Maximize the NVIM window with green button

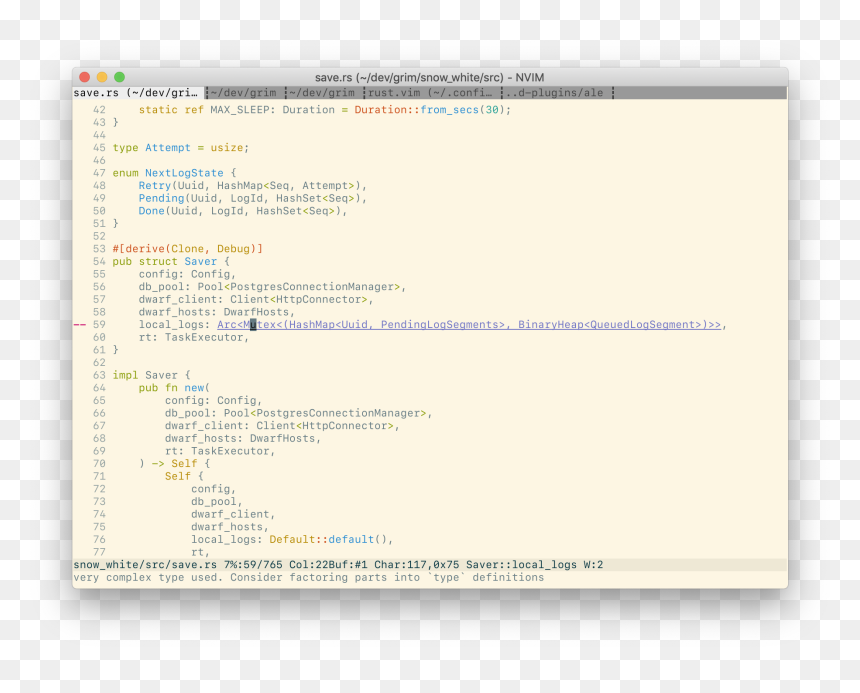pyautogui.click(x=120, y=77)
